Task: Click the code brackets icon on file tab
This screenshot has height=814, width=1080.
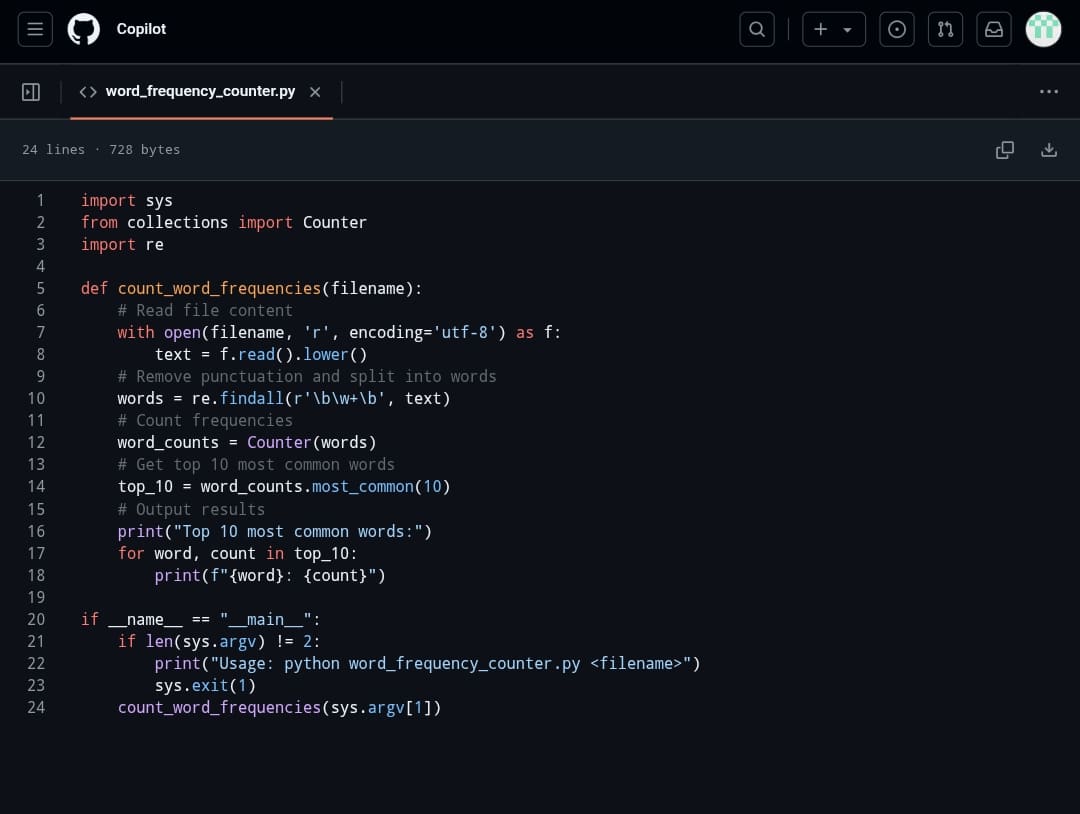Action: [x=88, y=92]
